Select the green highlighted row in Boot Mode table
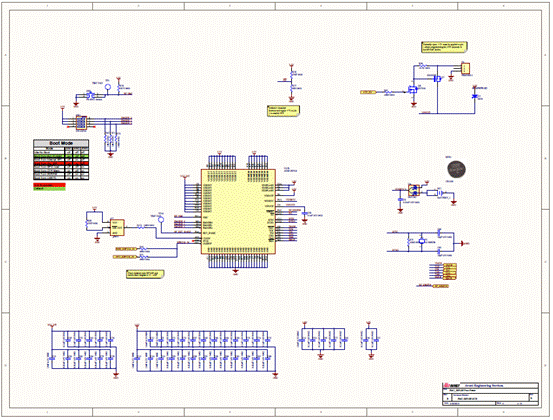The height and width of the screenshot is (420, 553). [x=61, y=156]
